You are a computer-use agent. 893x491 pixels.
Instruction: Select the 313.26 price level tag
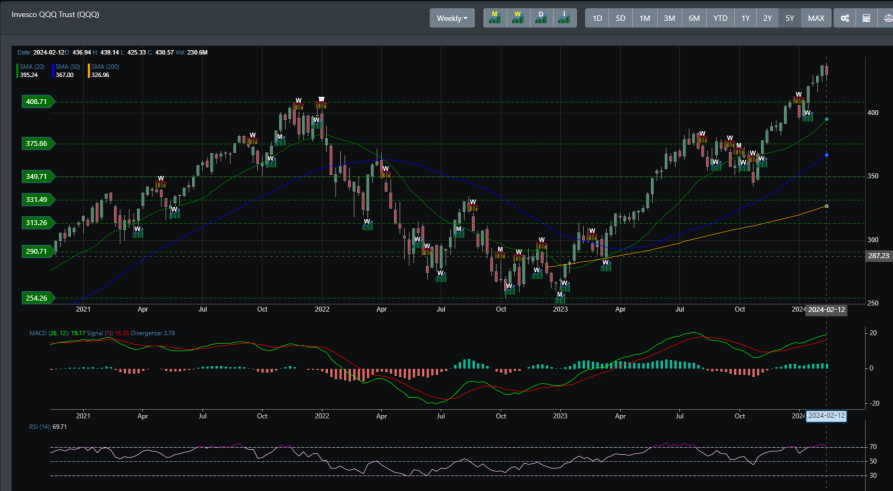[38, 223]
